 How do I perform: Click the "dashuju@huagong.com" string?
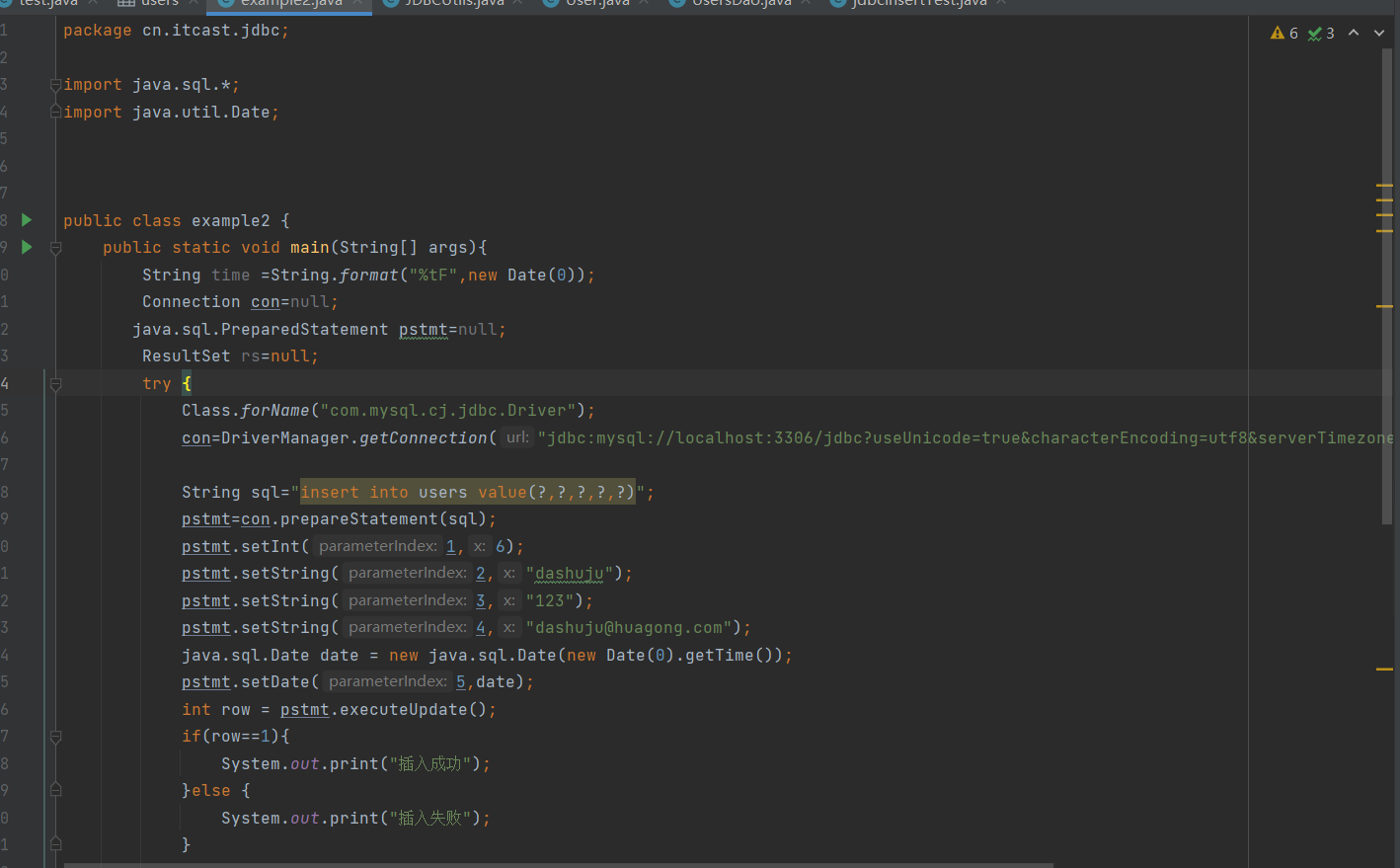629,628
